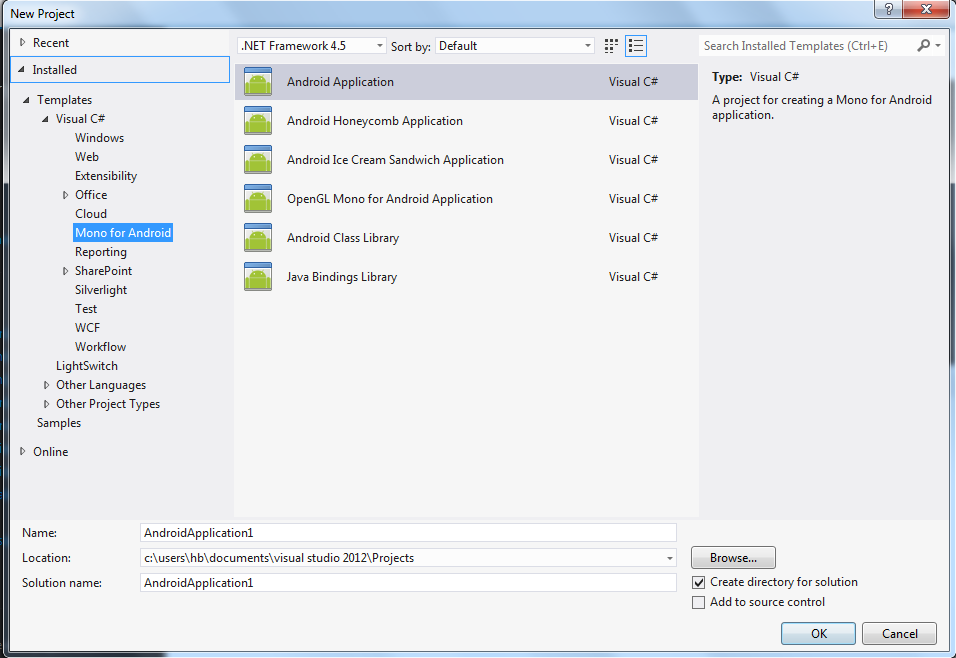This screenshot has width=956, height=658.
Task: Open the Sort by Default dropdown
Action: click(x=515, y=46)
